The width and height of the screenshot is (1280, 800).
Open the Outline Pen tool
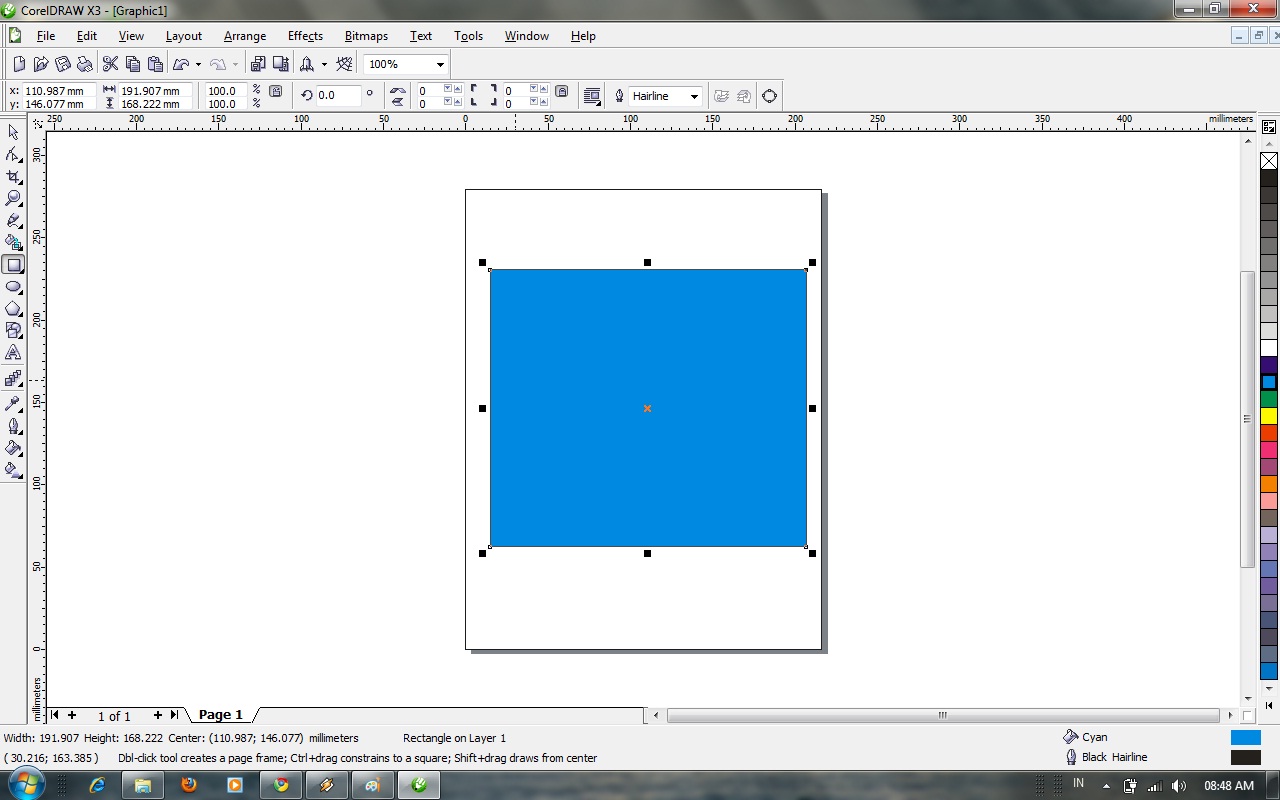(x=14, y=426)
